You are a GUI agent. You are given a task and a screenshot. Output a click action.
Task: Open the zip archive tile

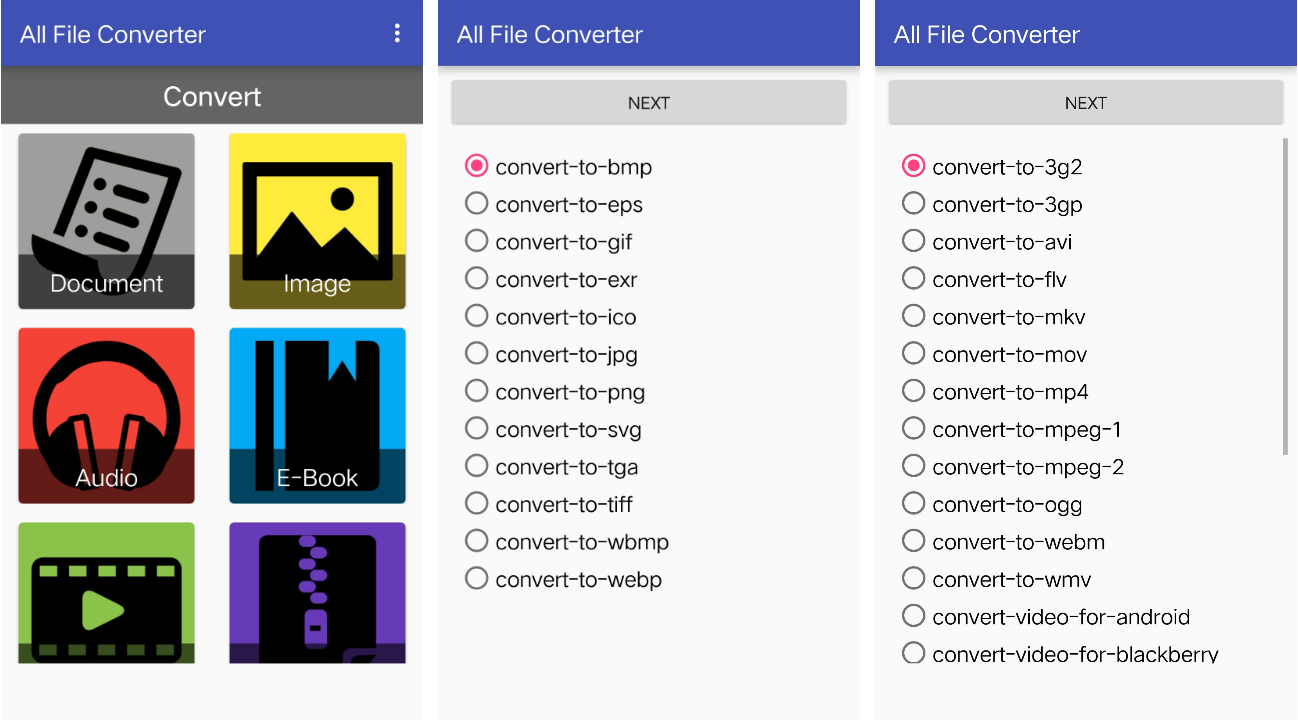[317, 593]
